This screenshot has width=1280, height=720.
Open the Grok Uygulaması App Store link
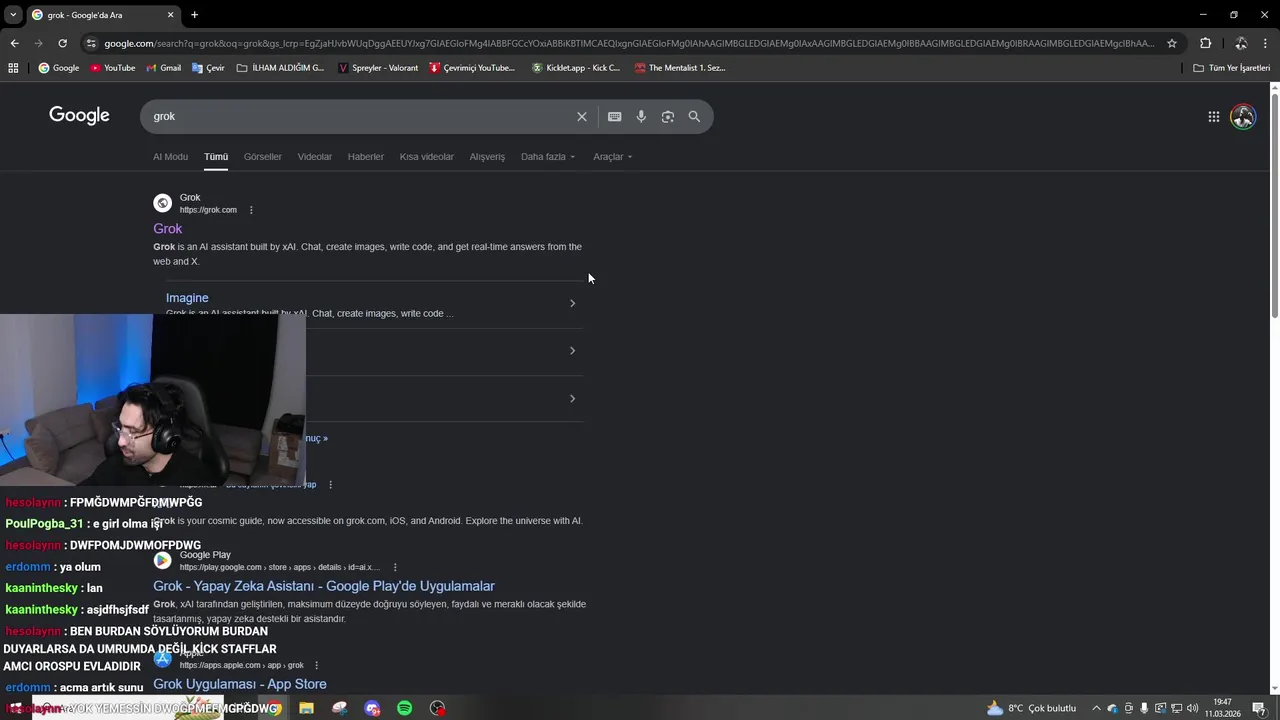point(240,684)
